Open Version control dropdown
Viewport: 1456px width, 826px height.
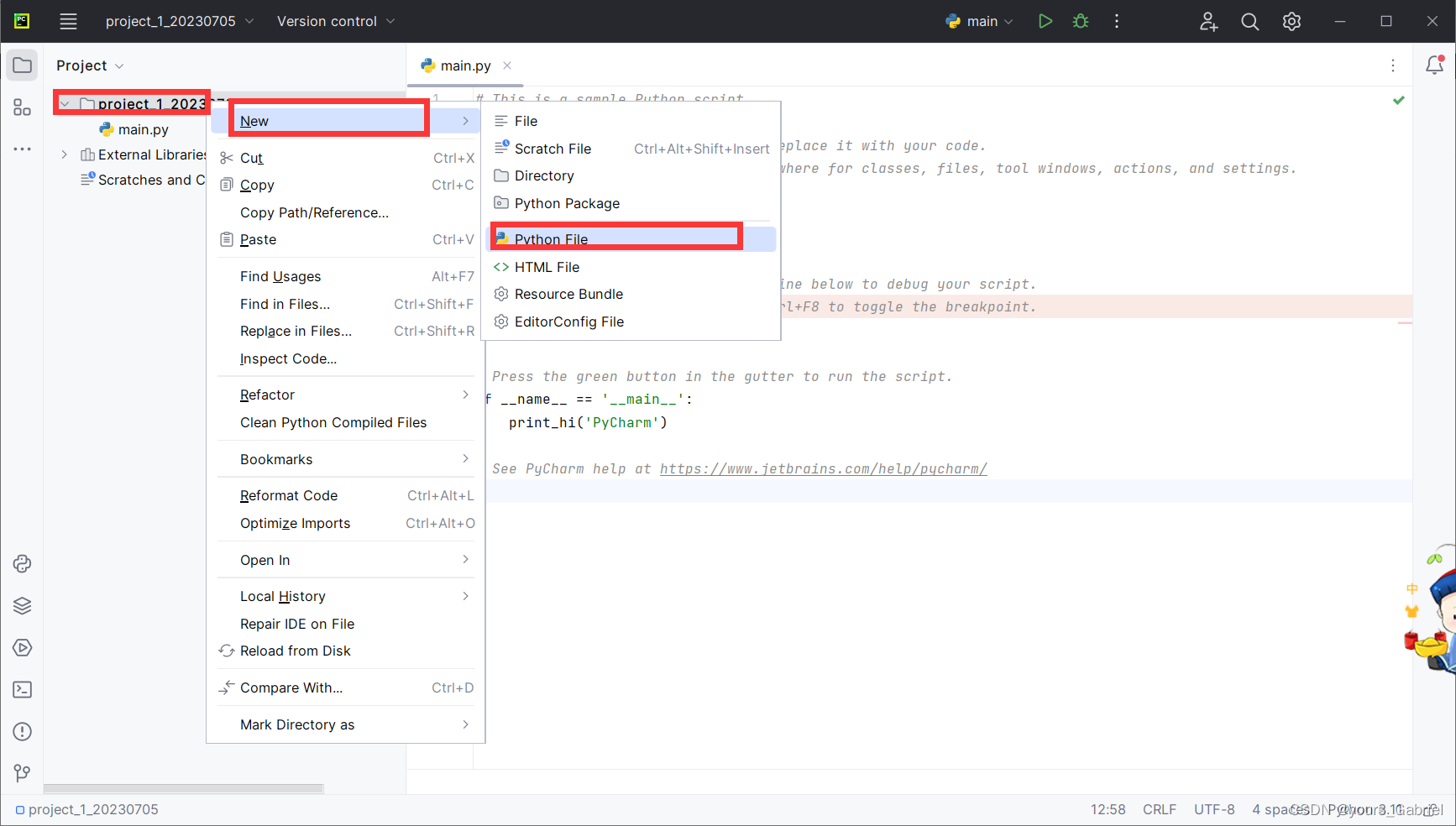coord(336,21)
